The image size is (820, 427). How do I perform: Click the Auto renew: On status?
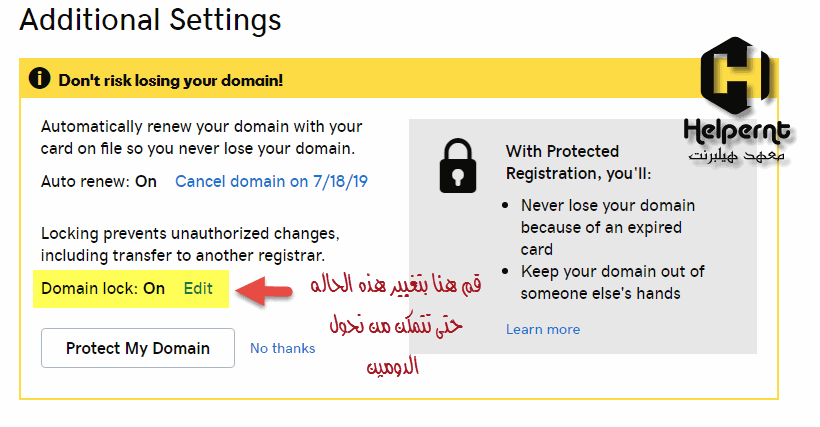coord(99,181)
